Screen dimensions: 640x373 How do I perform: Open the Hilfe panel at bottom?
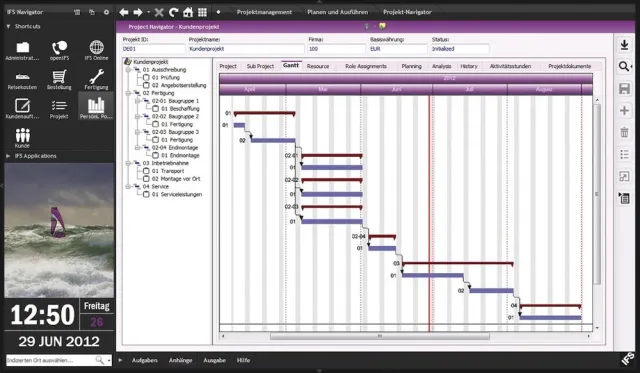point(243,360)
